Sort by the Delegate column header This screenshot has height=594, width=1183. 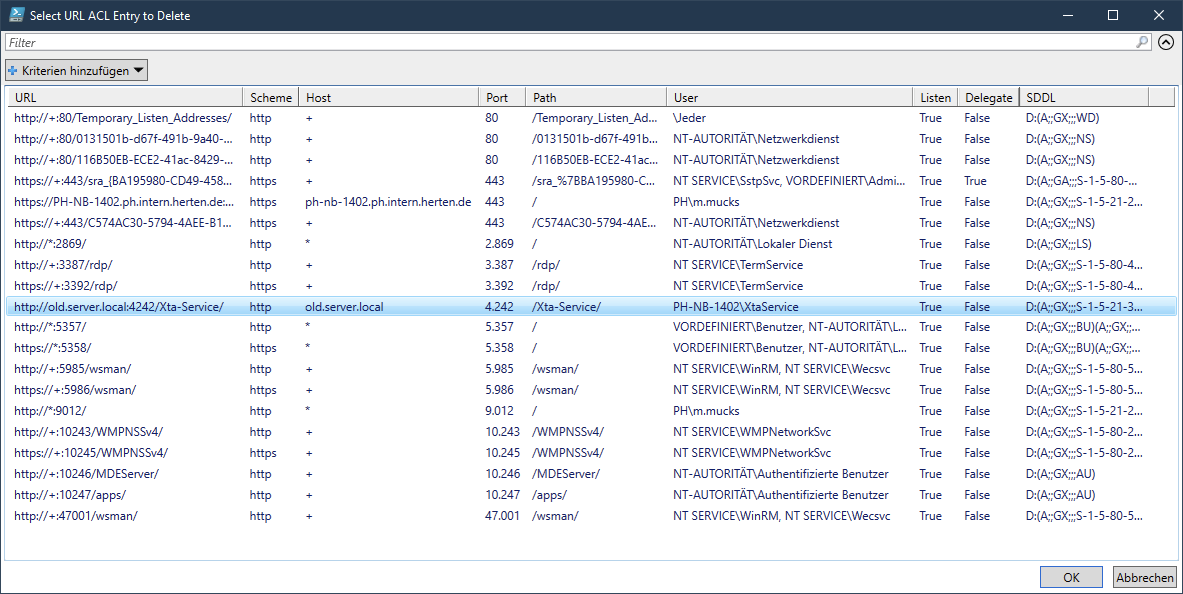988,97
